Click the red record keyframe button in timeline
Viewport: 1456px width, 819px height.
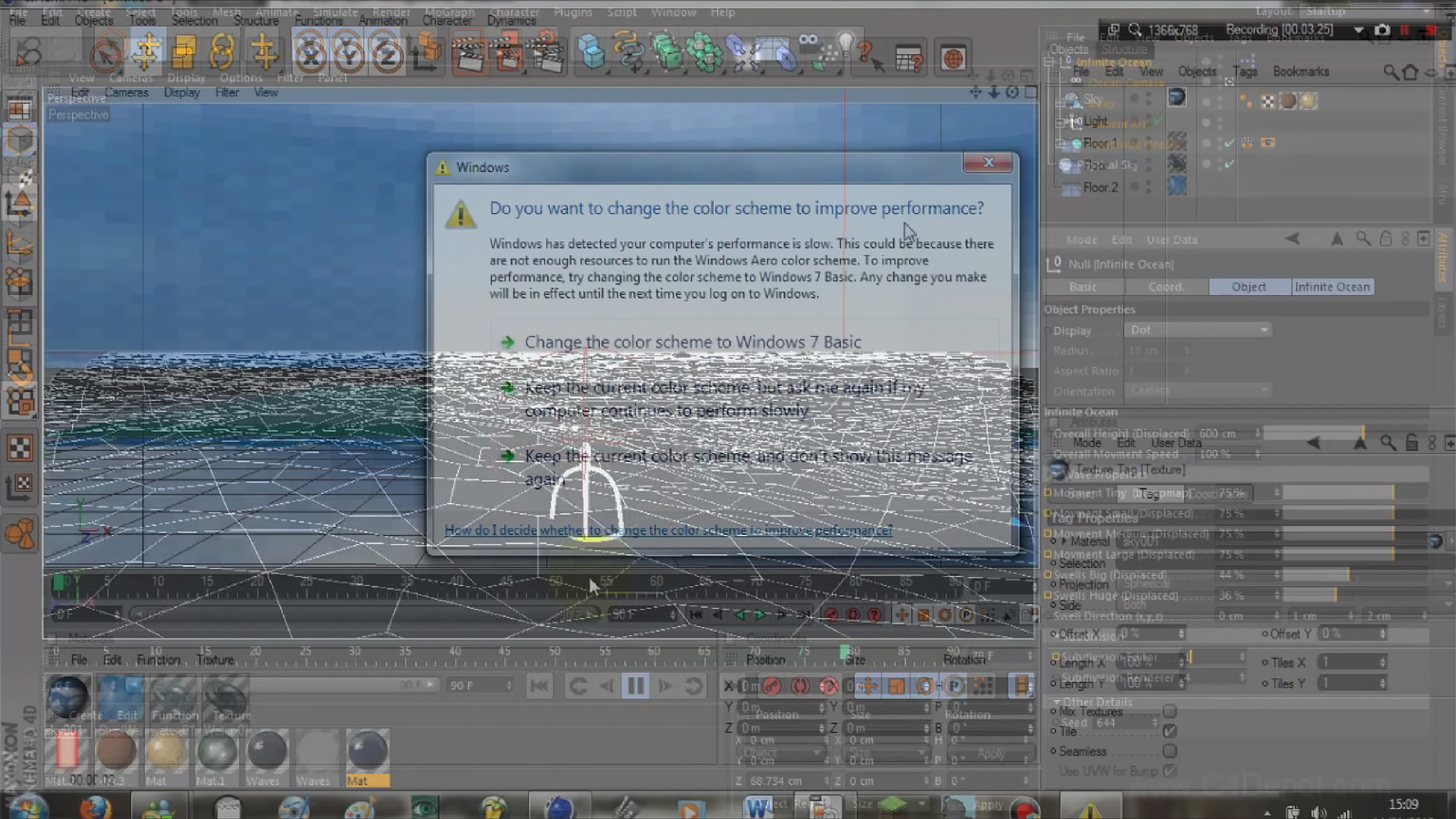[831, 615]
